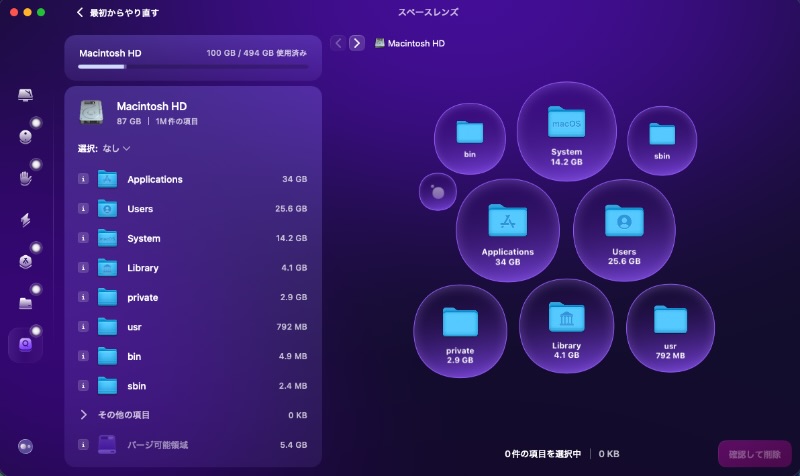The image size is (800, 476).
Task: Select the Applications 34 GB bubble
Action: (508, 231)
